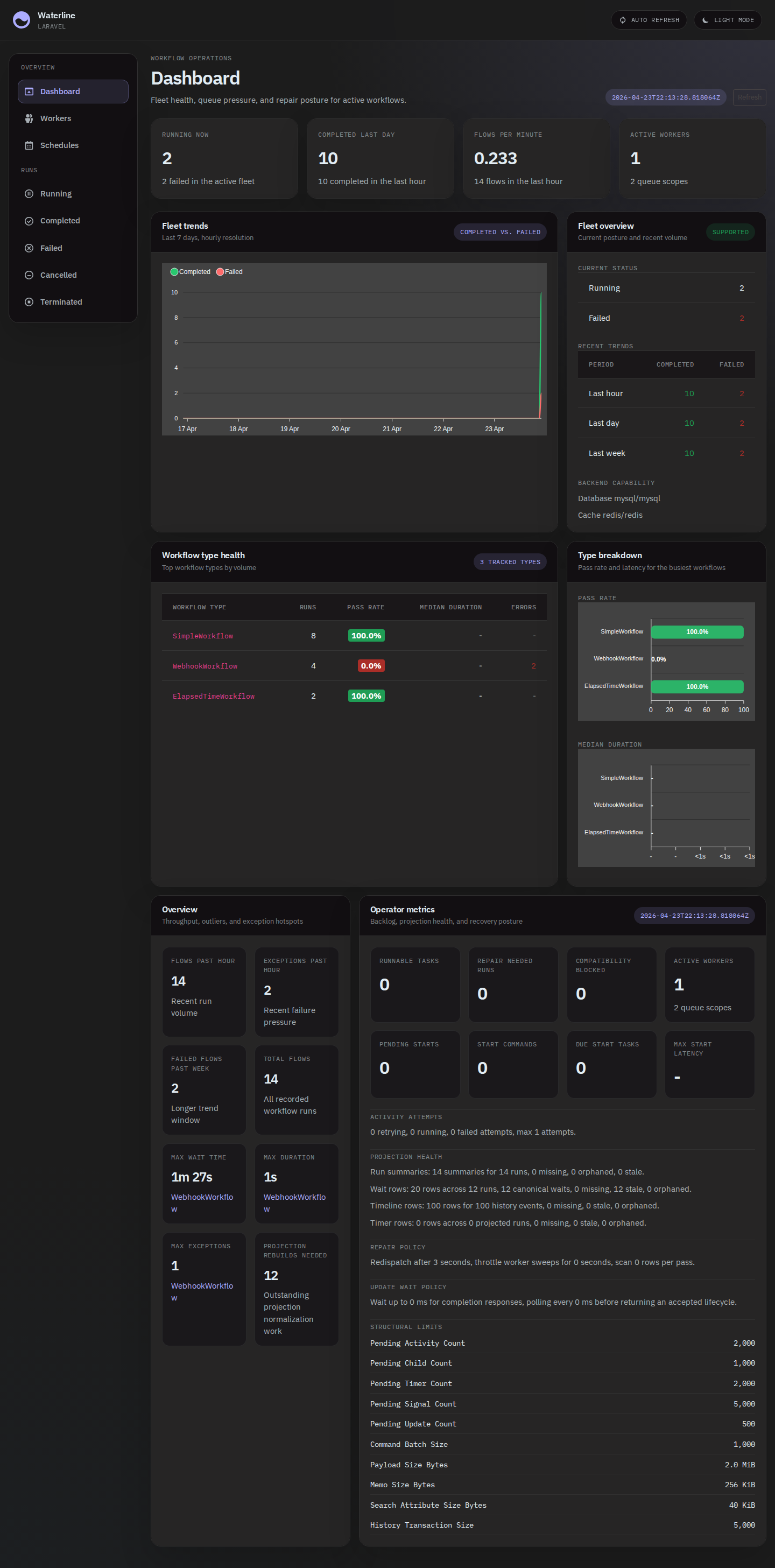
Task: Click the Projection Rebuilds Needed card
Action: coord(297,1289)
